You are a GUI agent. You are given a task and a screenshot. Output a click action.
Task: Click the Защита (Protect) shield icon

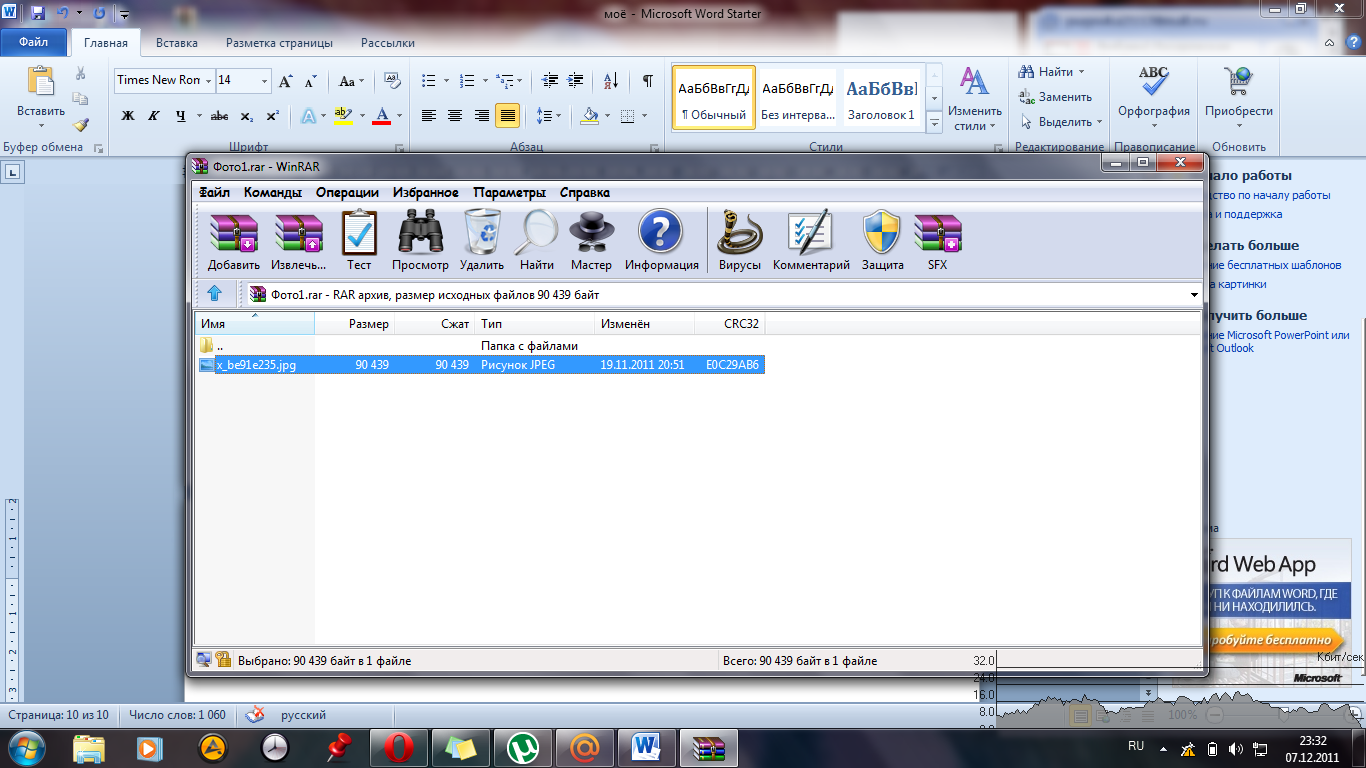[882, 240]
